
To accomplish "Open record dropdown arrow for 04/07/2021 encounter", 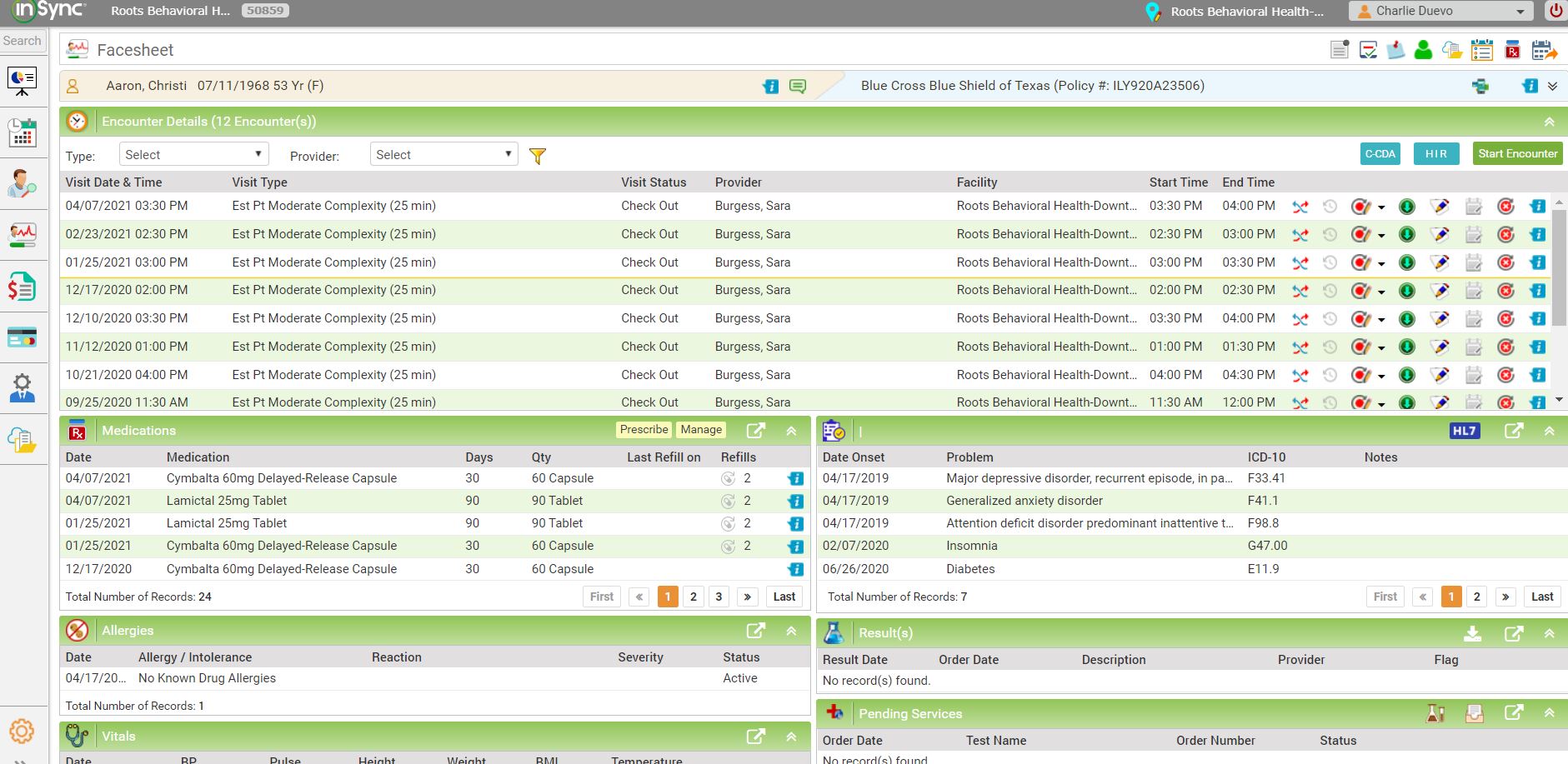I will [1381, 207].
